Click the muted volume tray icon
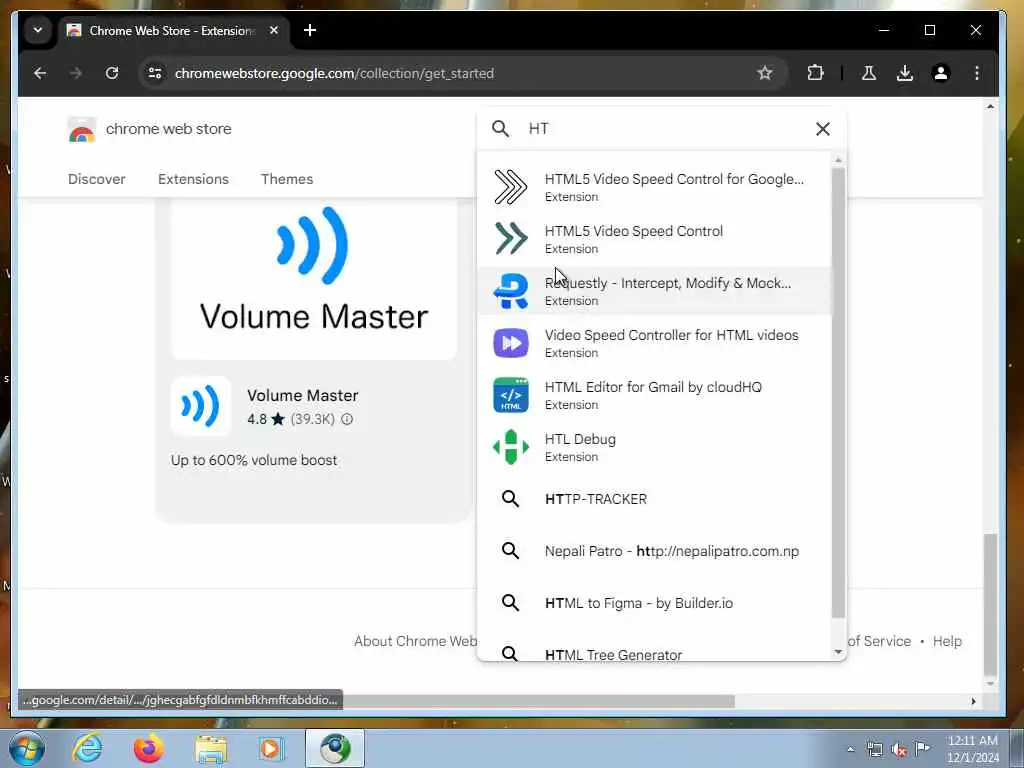 click(x=899, y=749)
